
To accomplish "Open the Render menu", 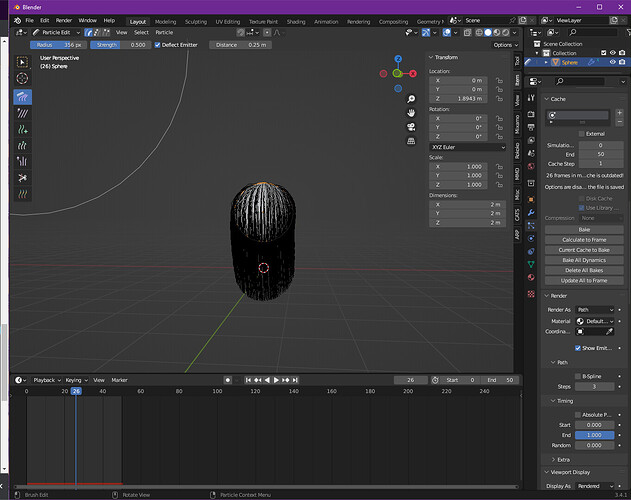I will 64,21.
